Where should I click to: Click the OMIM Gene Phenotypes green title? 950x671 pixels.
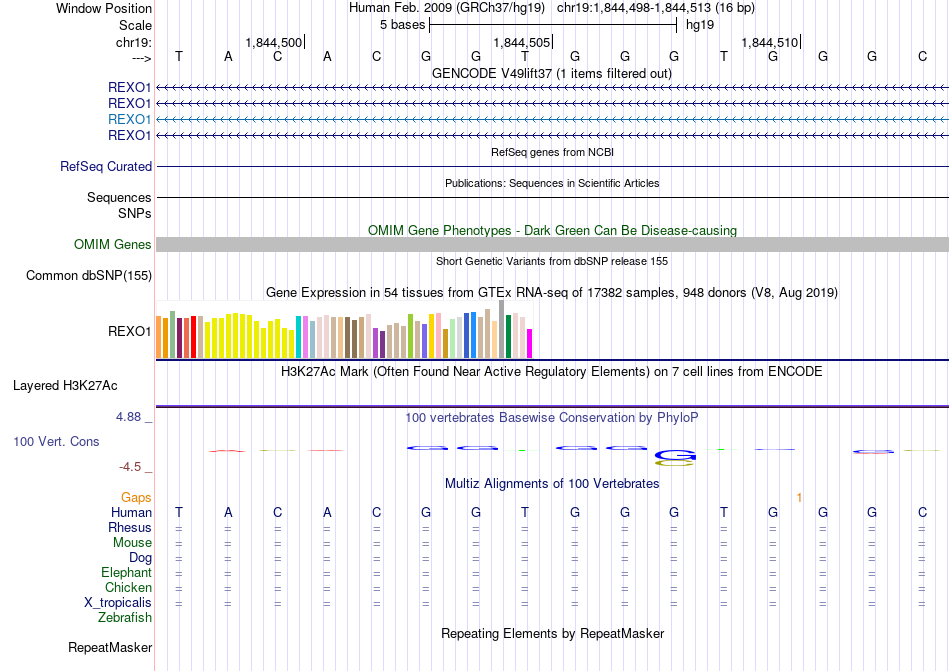551,230
